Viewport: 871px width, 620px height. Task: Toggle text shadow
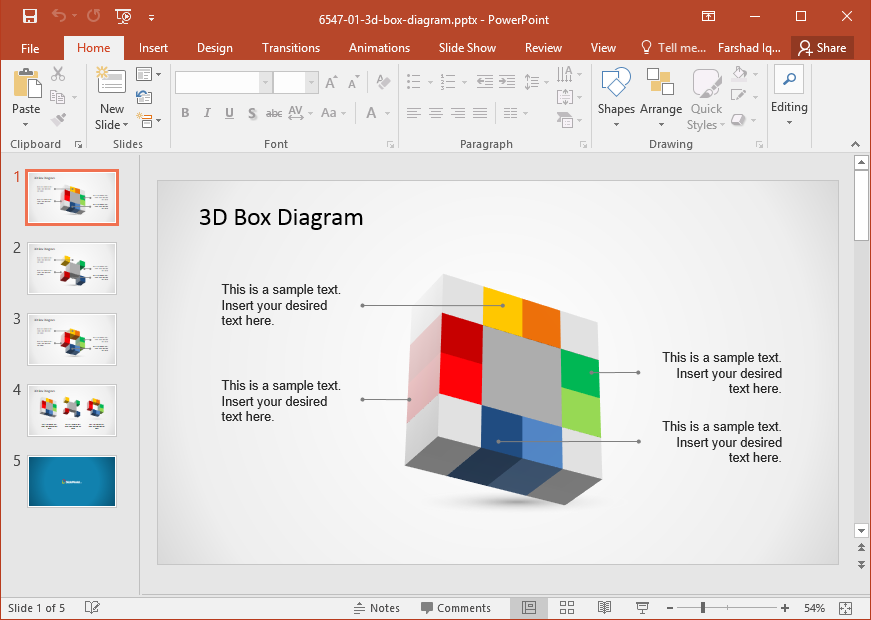(x=252, y=113)
